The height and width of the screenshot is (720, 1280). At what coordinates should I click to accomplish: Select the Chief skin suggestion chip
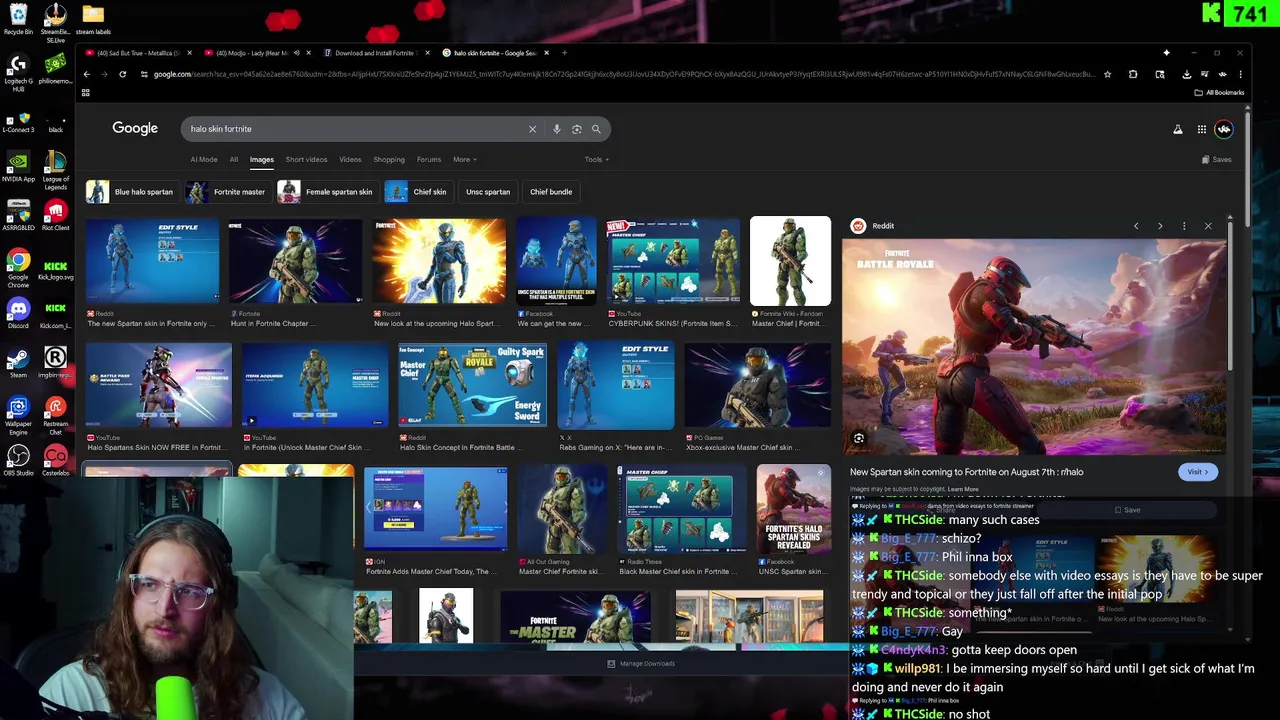click(417, 192)
